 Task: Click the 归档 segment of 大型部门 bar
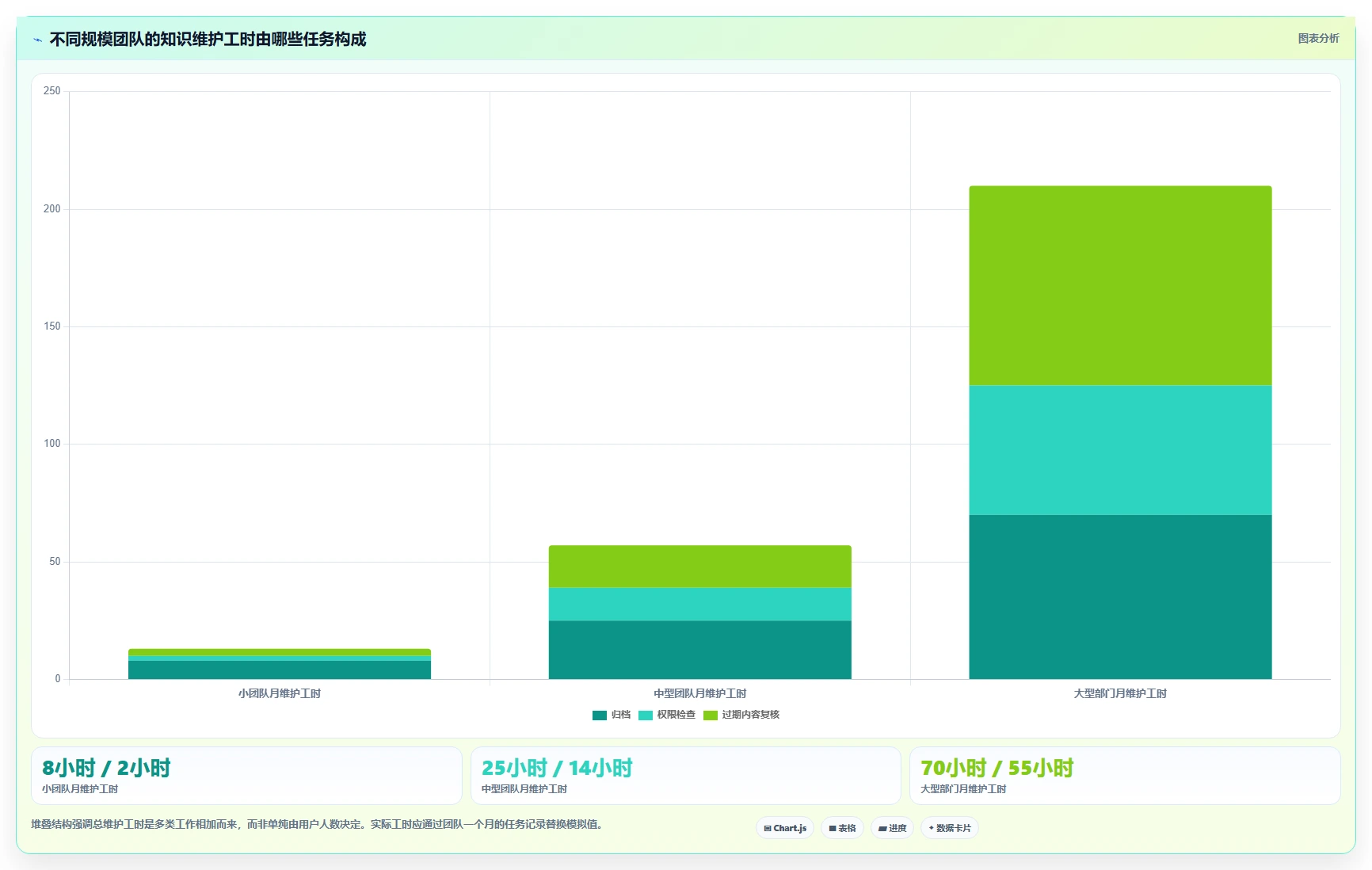(1120, 597)
